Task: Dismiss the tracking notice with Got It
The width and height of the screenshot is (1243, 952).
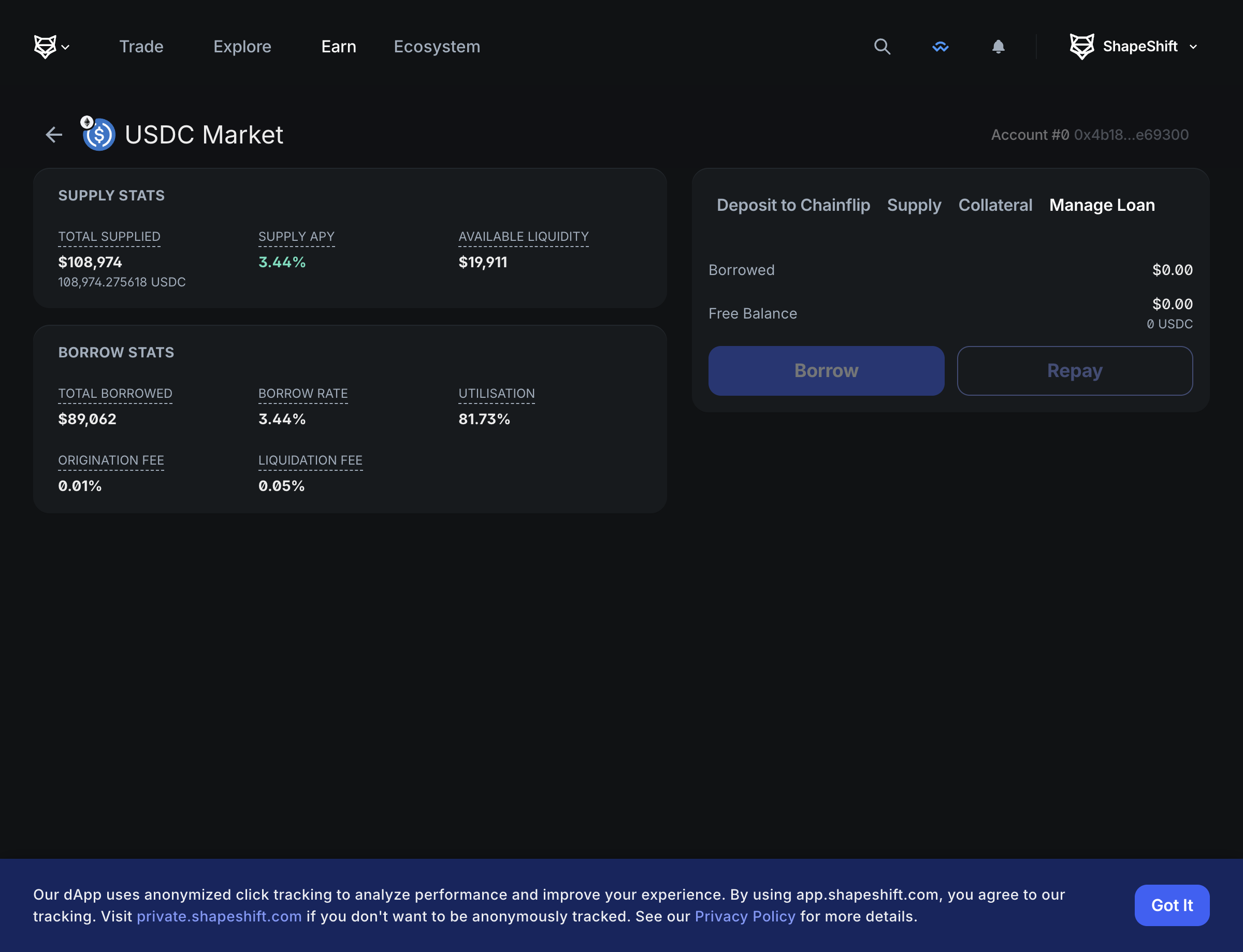Action: 1172,905
